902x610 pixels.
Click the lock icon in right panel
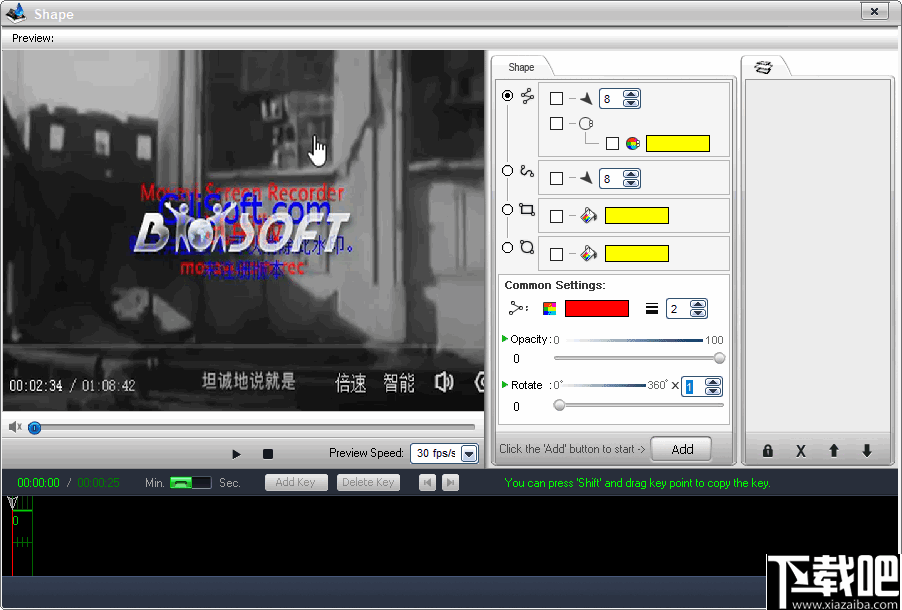[767, 451]
